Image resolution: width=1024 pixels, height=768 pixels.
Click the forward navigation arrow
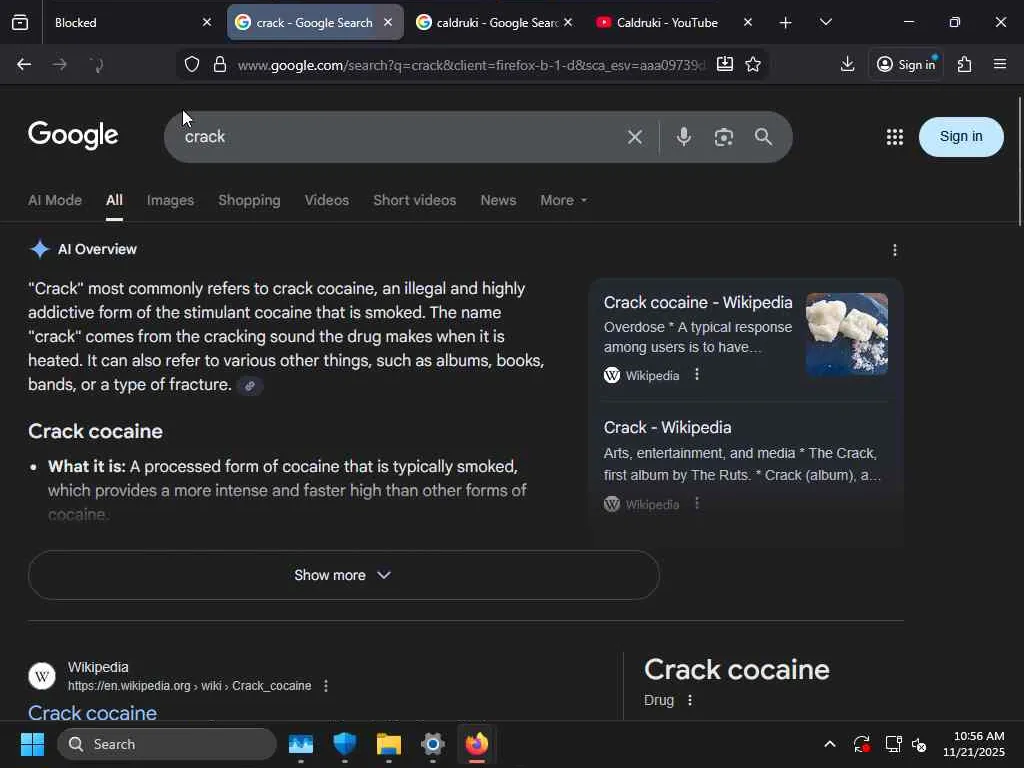coord(59,64)
